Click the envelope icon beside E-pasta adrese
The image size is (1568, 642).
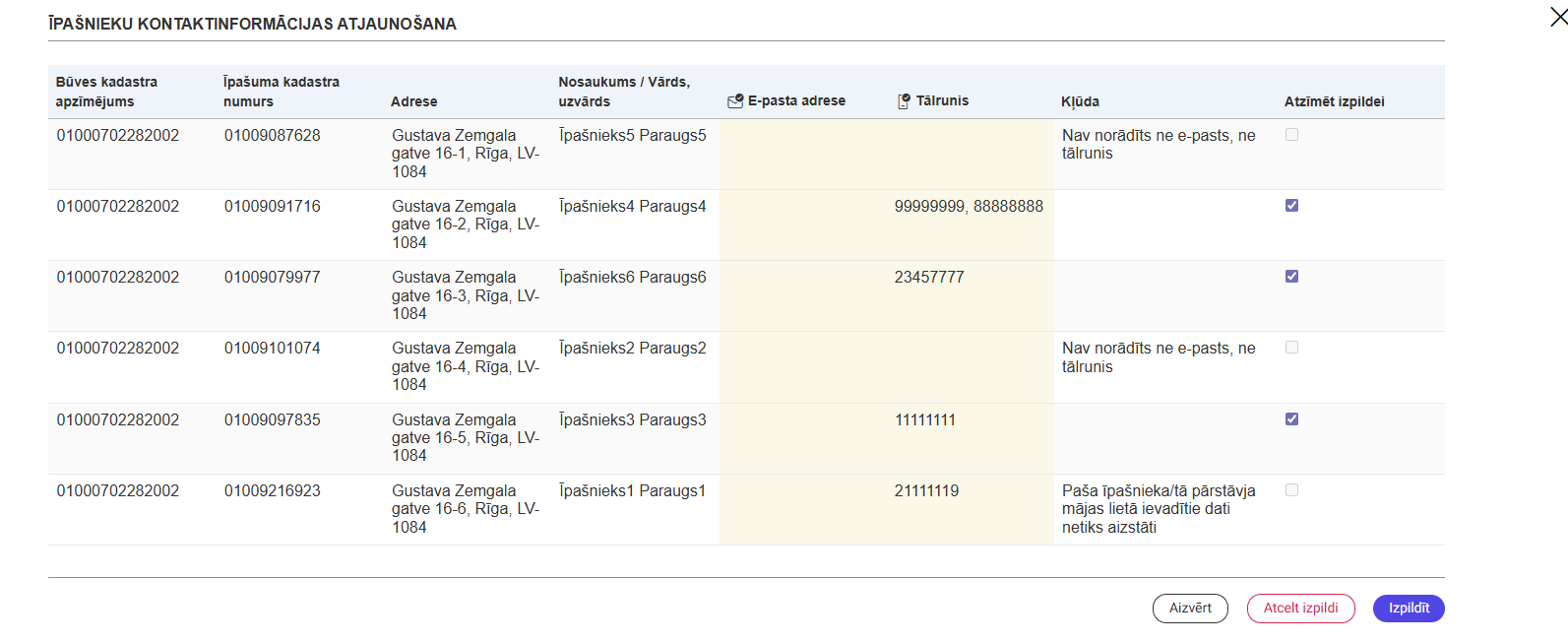[x=735, y=100]
